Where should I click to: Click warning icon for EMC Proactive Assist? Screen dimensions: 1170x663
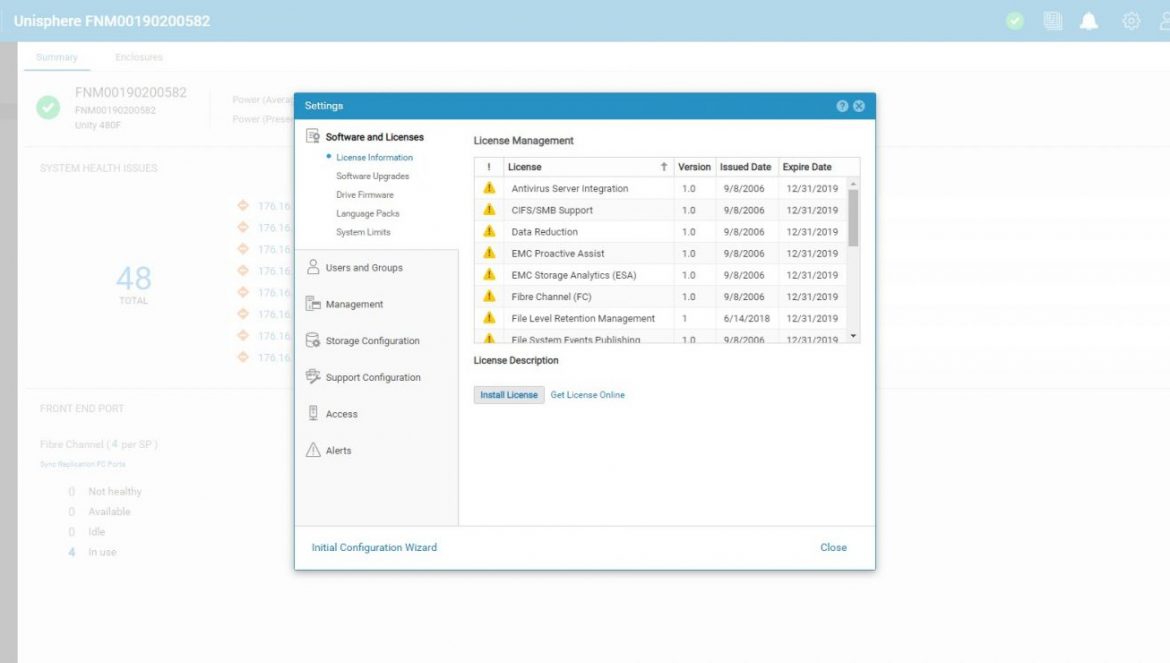(489, 253)
